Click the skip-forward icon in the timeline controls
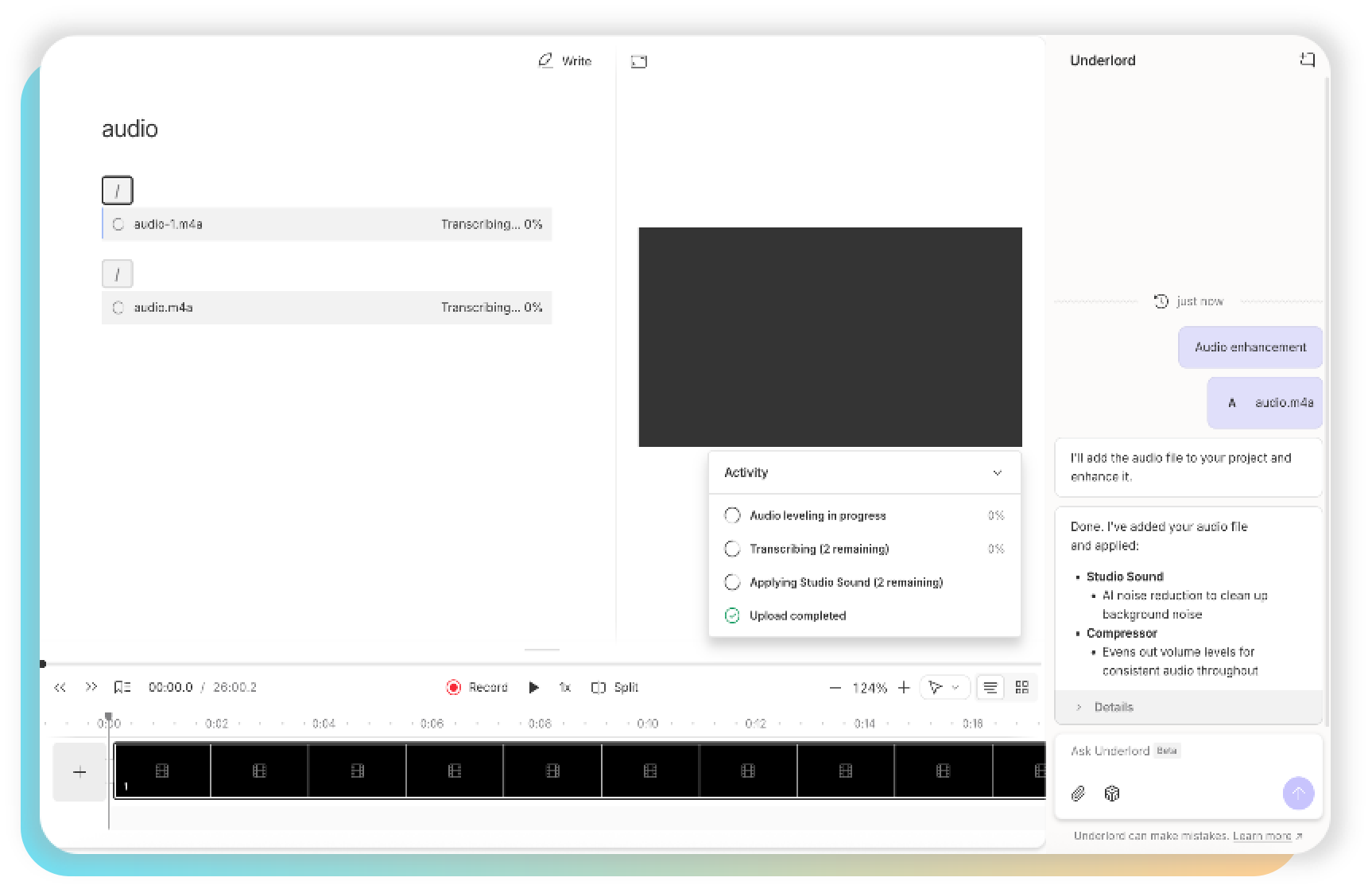1372x889 pixels. (91, 687)
